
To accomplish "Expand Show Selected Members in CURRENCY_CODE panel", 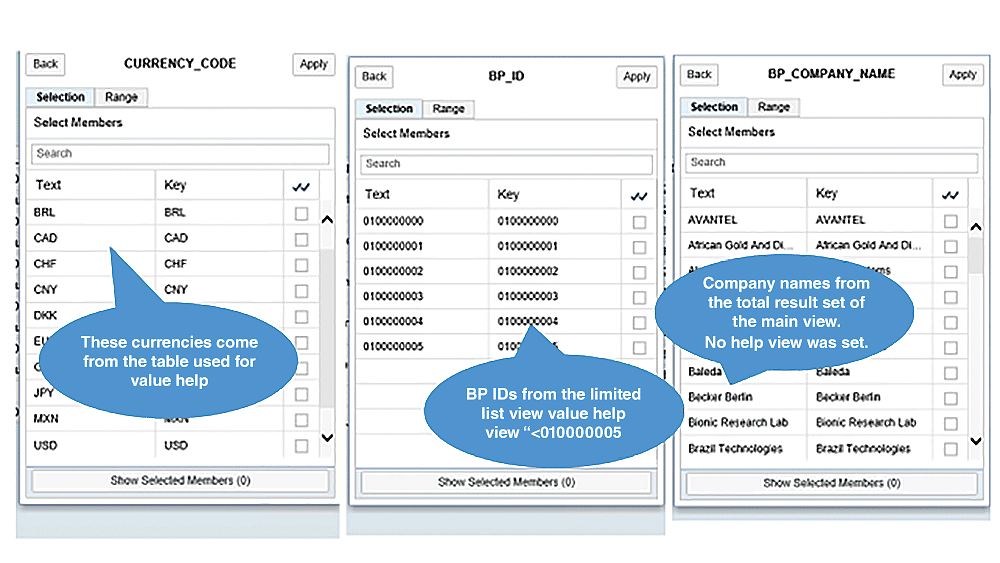I will pyautogui.click(x=180, y=481).
